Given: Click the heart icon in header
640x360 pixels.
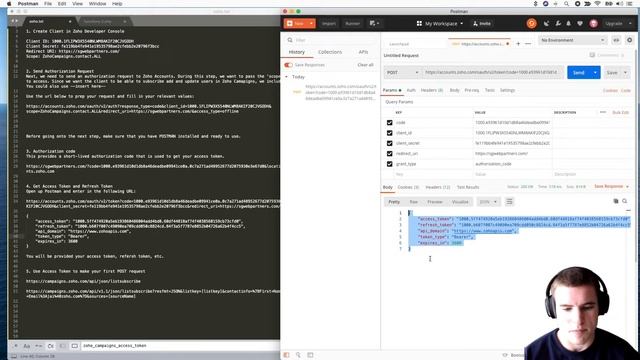Looking at the screenshot, I should click(580, 24).
